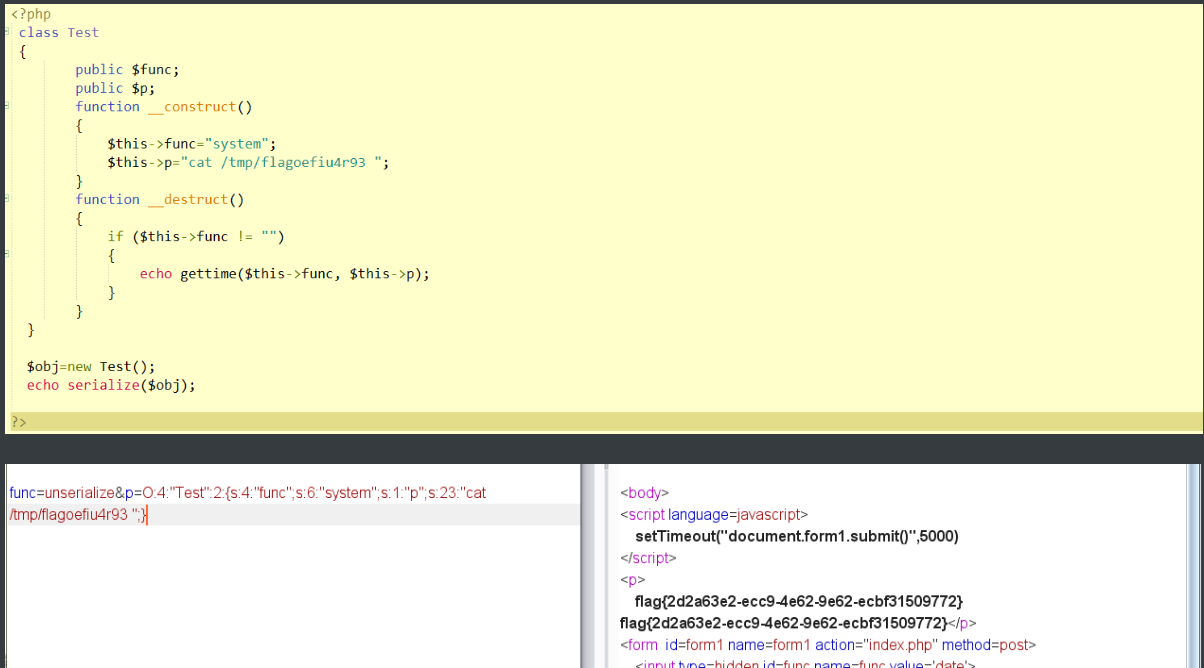Click the <input type=hidden id=func> line
Viewport: 1204px width, 668px height.
[x=805, y=662]
